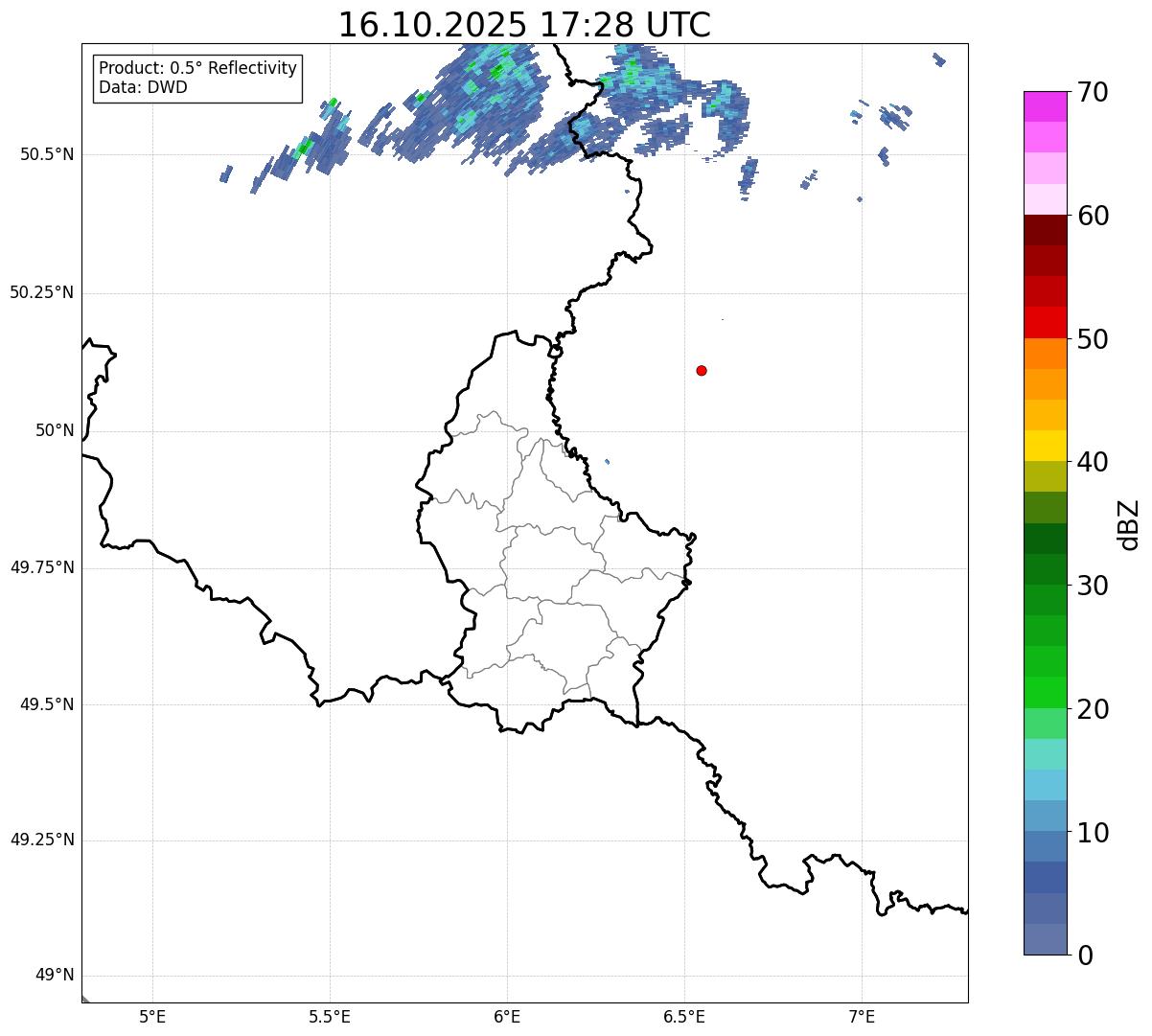The height and width of the screenshot is (1036, 1152).
Task: Click the colorbar tick label 20
Action: coord(1092,709)
